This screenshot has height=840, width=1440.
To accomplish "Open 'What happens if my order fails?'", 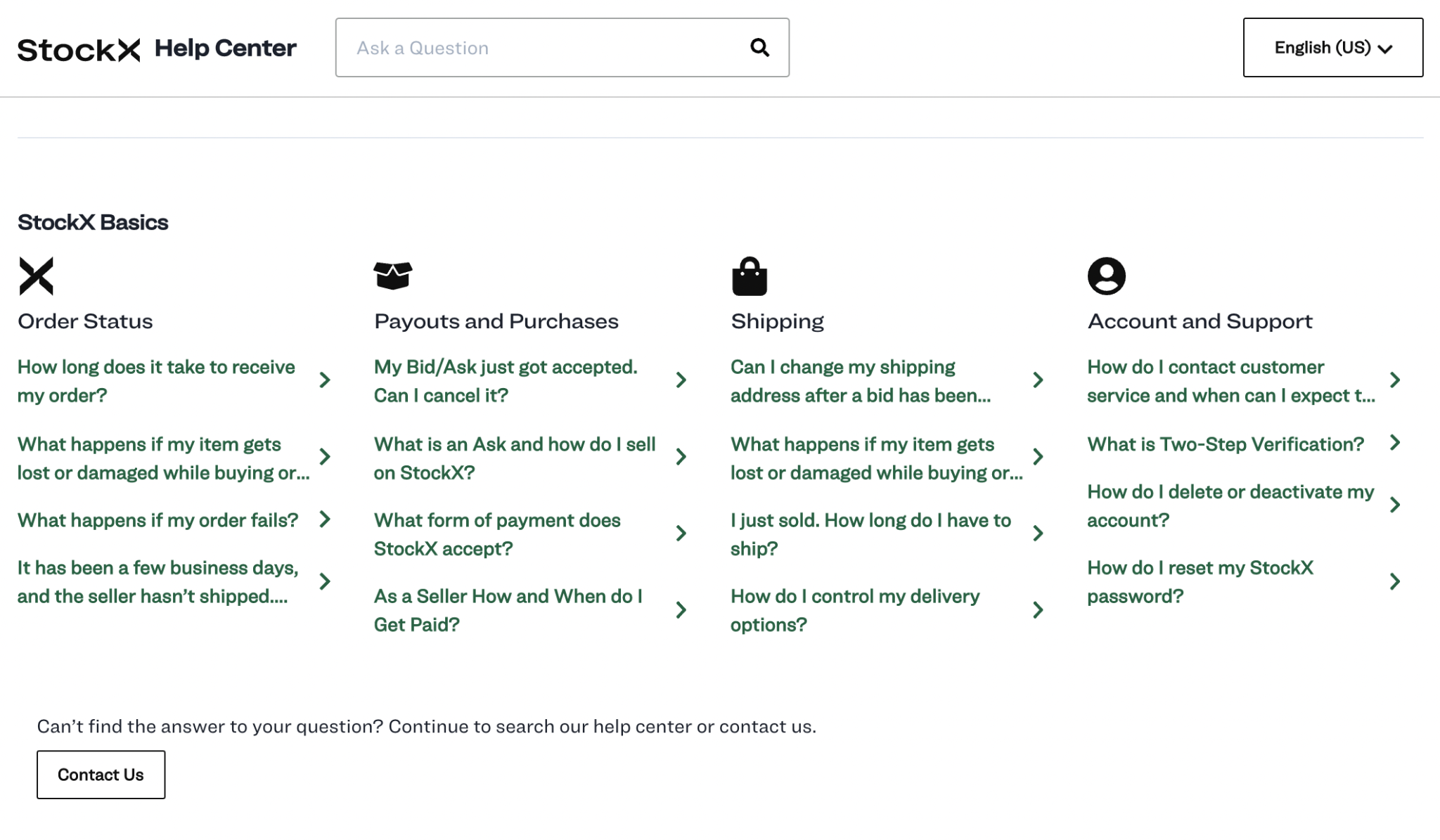I will (158, 520).
